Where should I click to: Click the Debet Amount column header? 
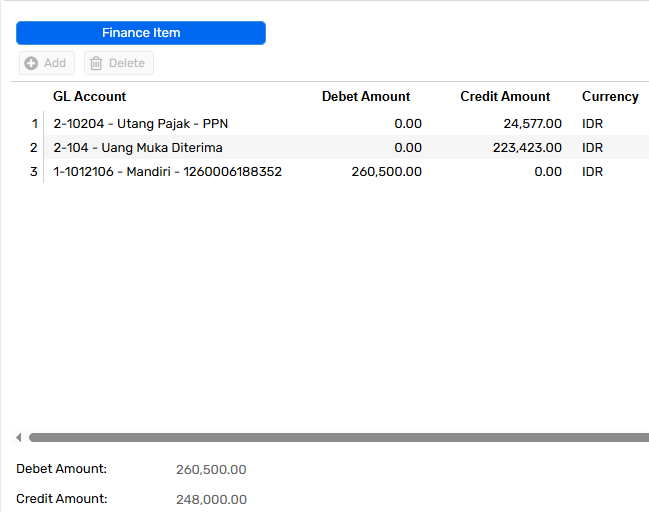366,96
